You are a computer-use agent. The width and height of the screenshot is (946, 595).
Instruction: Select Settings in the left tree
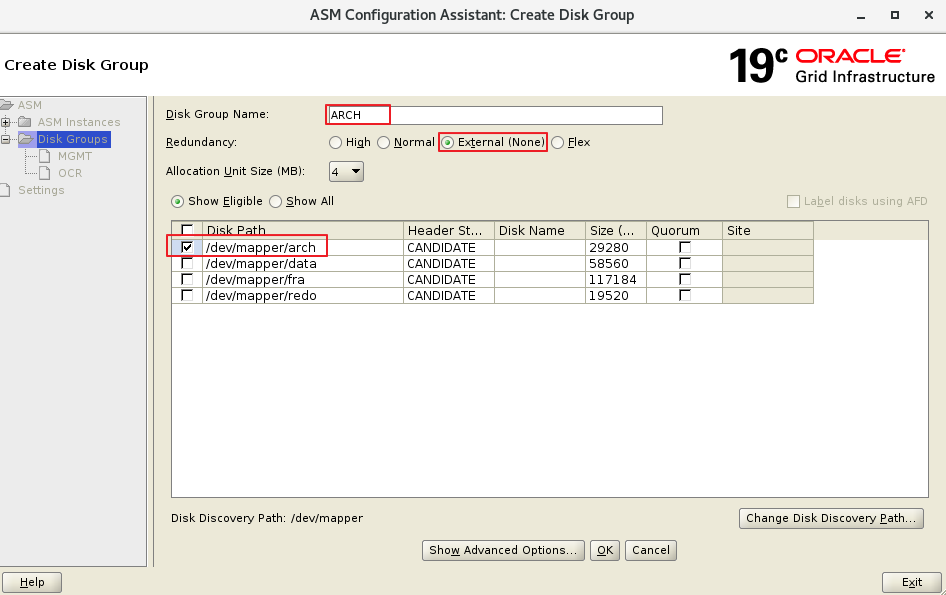(x=41, y=190)
